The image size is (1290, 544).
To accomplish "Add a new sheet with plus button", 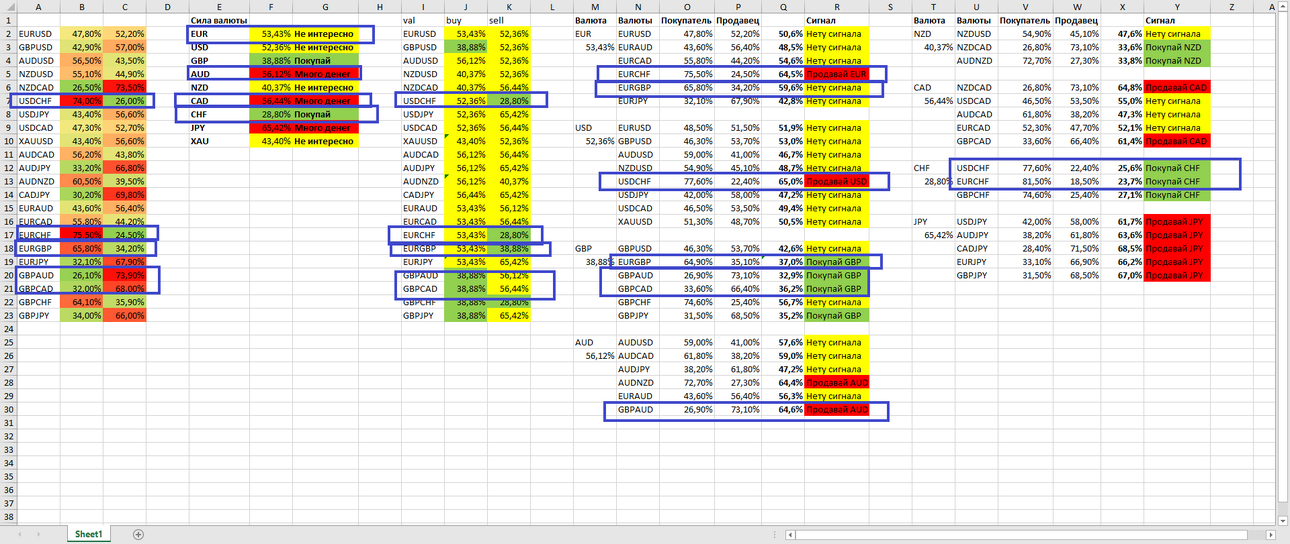I will coord(138,535).
